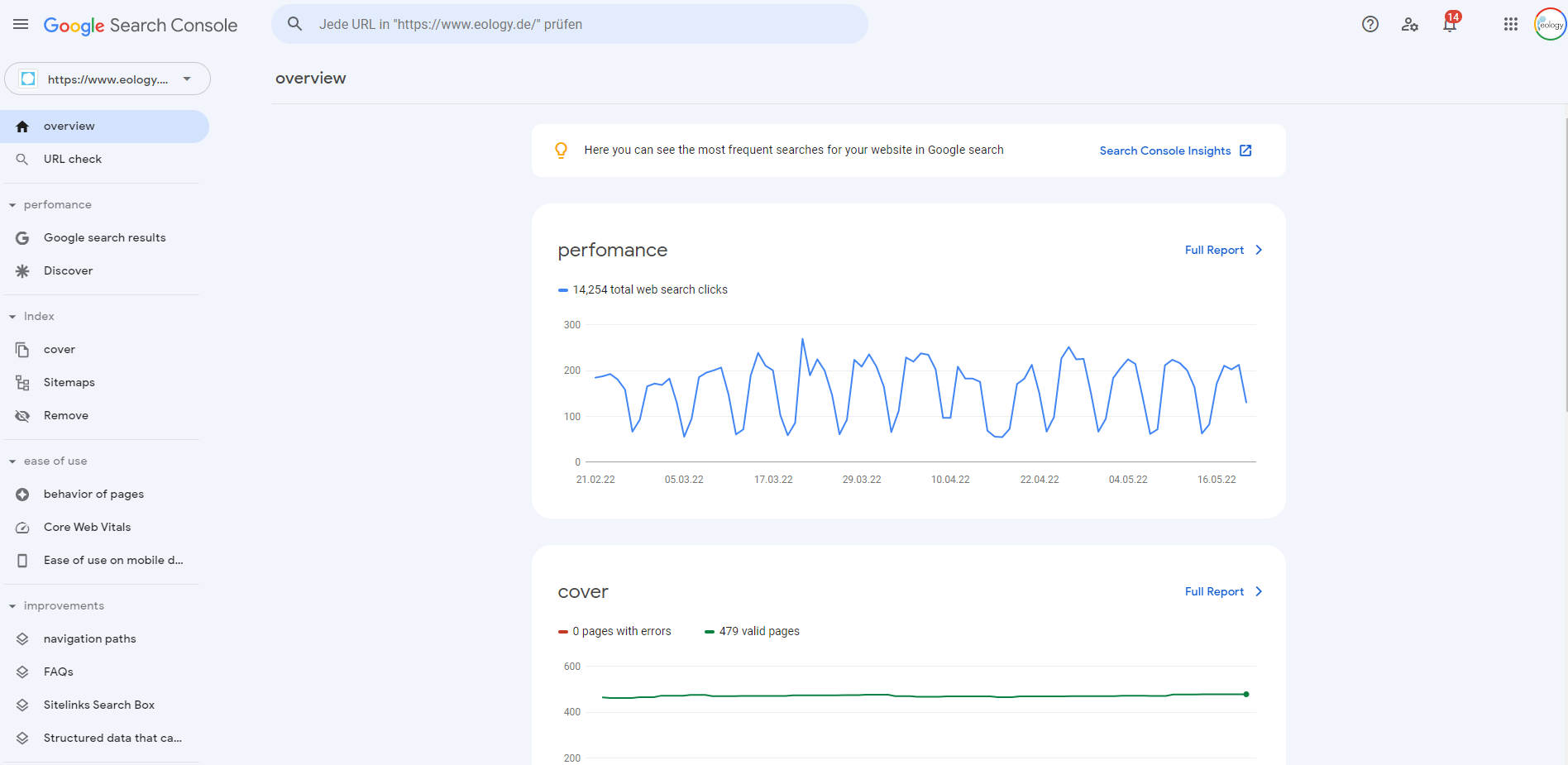
Task: Open user and permission settings icon
Action: click(1410, 25)
